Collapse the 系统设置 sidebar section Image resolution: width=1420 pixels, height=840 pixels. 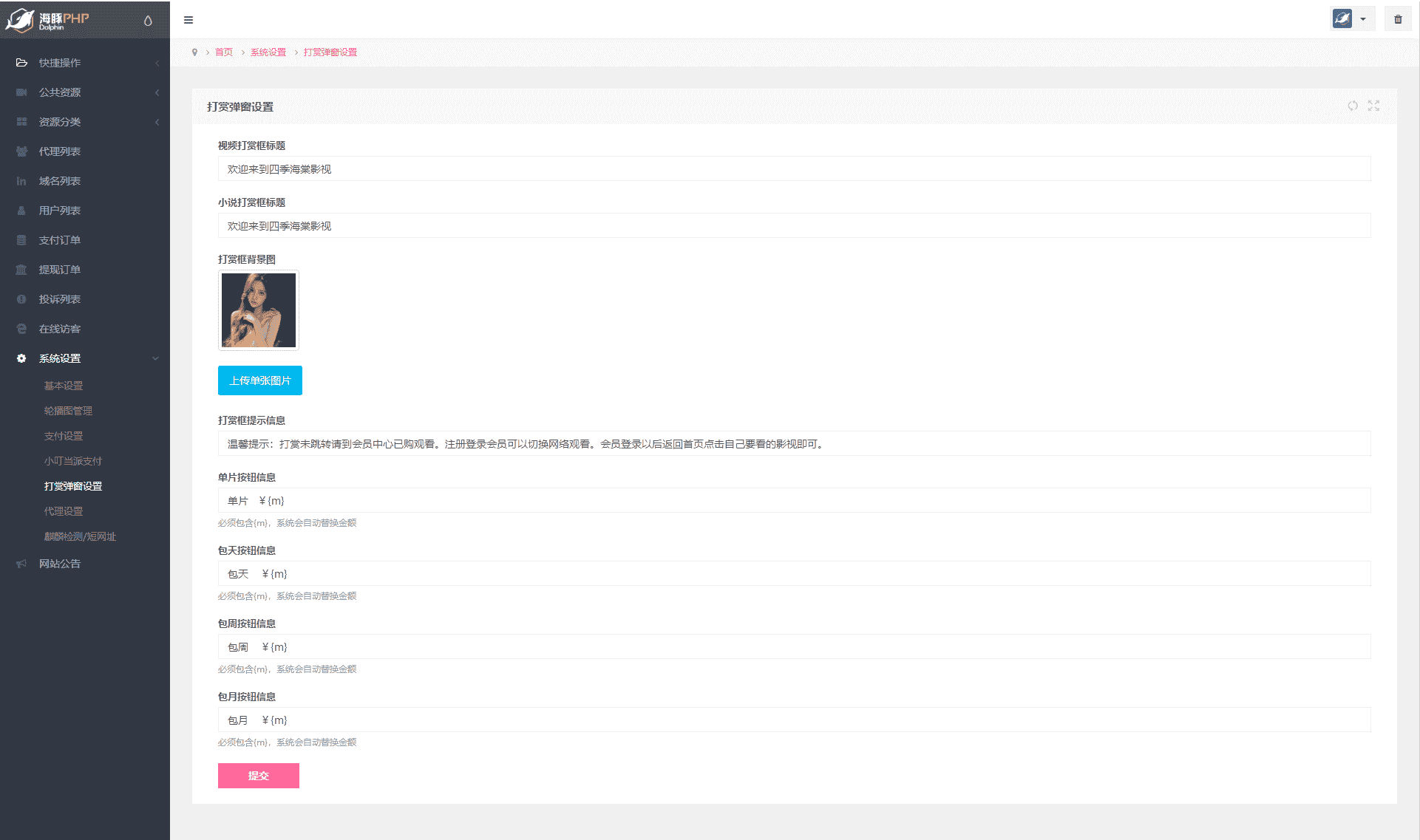tap(60, 358)
